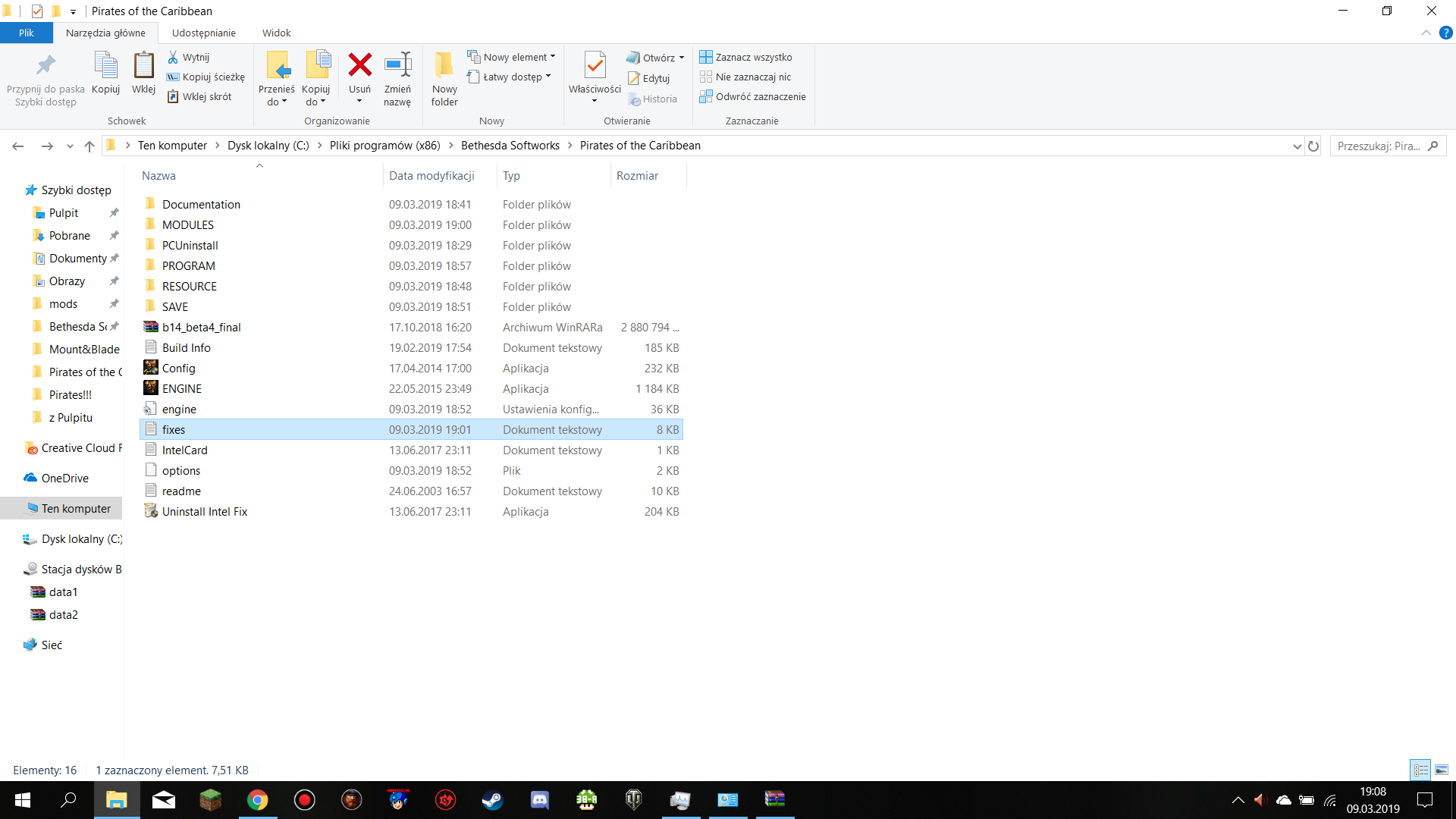1456x819 pixels.
Task: Click Pliki programów (x86) in the breadcrumb
Action: 384,146
